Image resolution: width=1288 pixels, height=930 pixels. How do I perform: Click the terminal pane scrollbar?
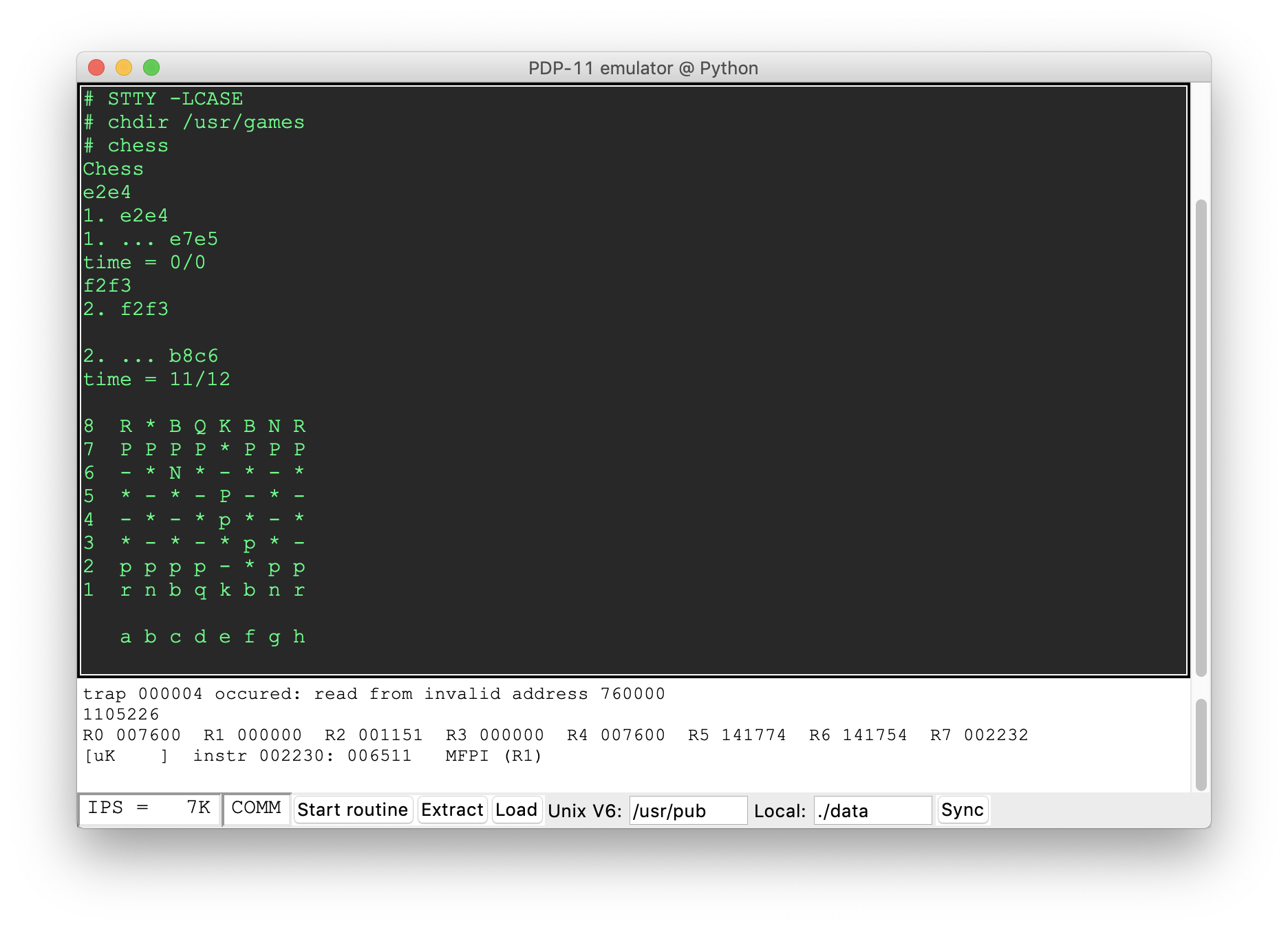click(x=1201, y=437)
